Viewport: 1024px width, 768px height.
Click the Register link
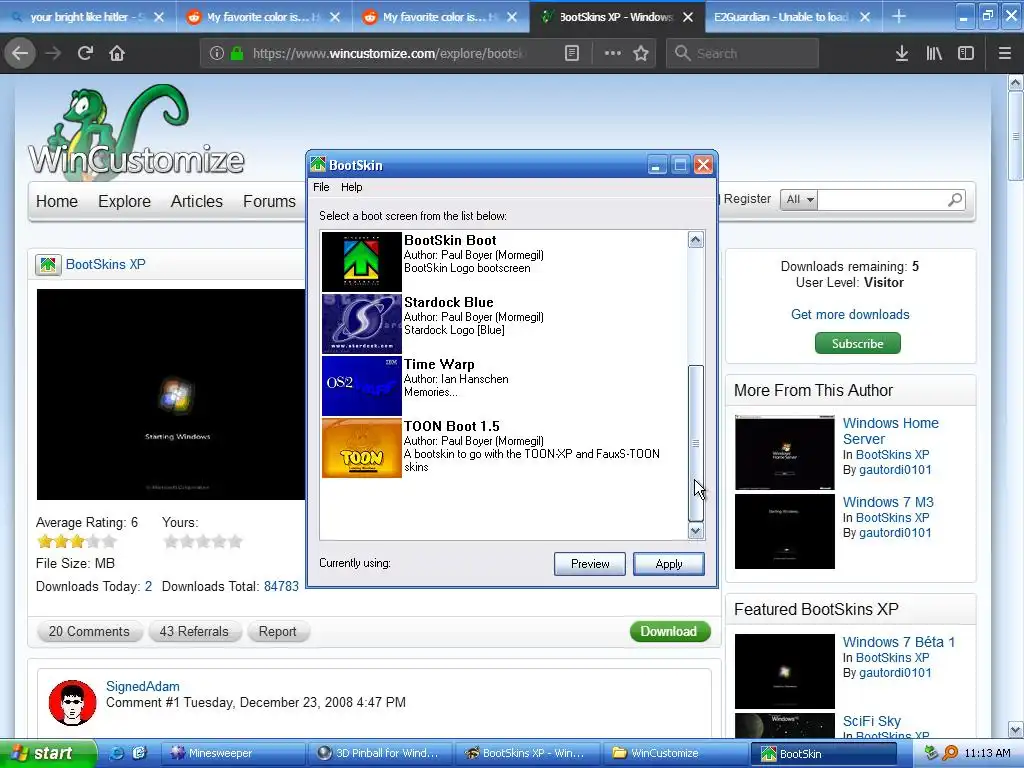[747, 199]
